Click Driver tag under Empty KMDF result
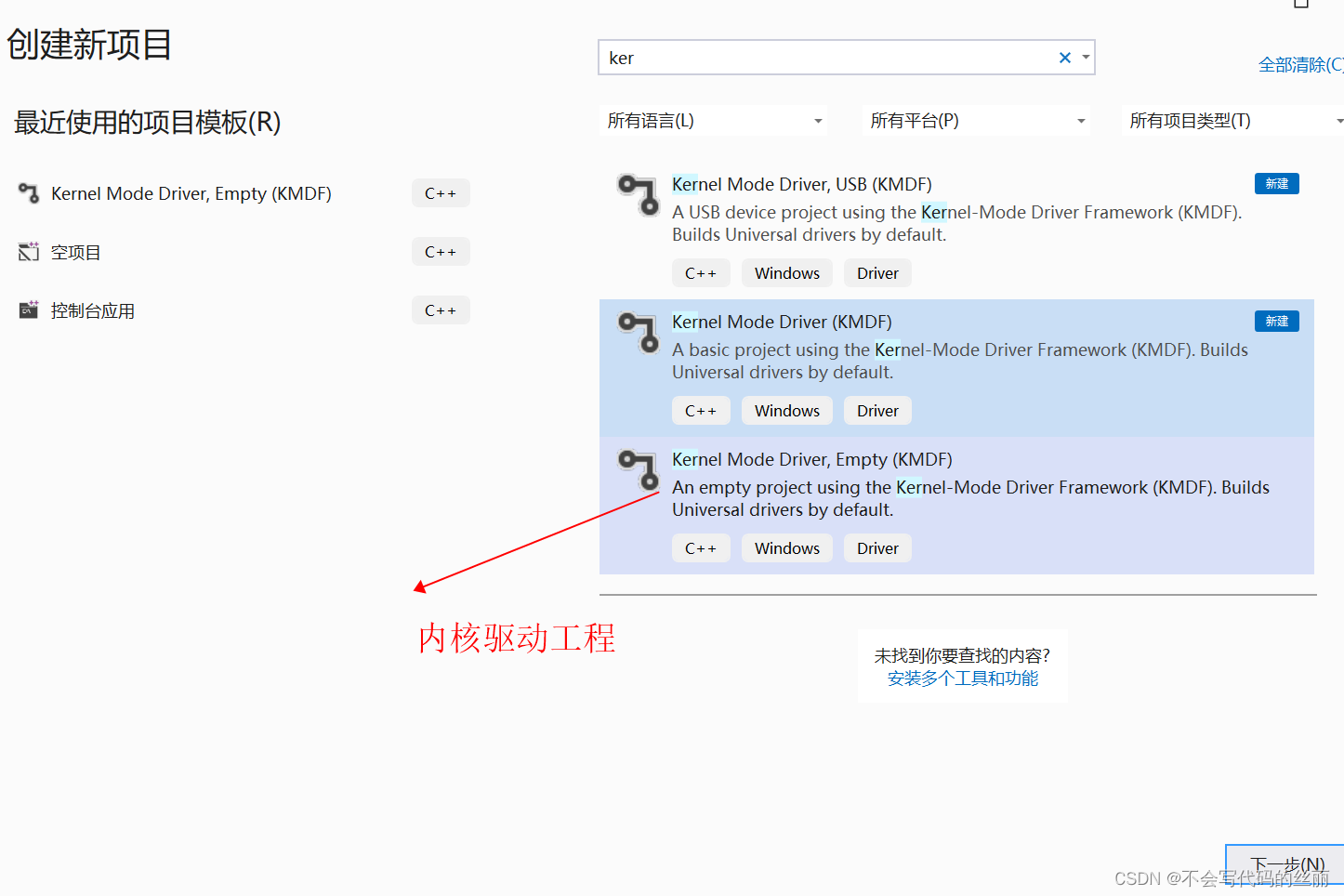Viewport: 1344px width, 896px height. pyautogui.click(x=877, y=548)
